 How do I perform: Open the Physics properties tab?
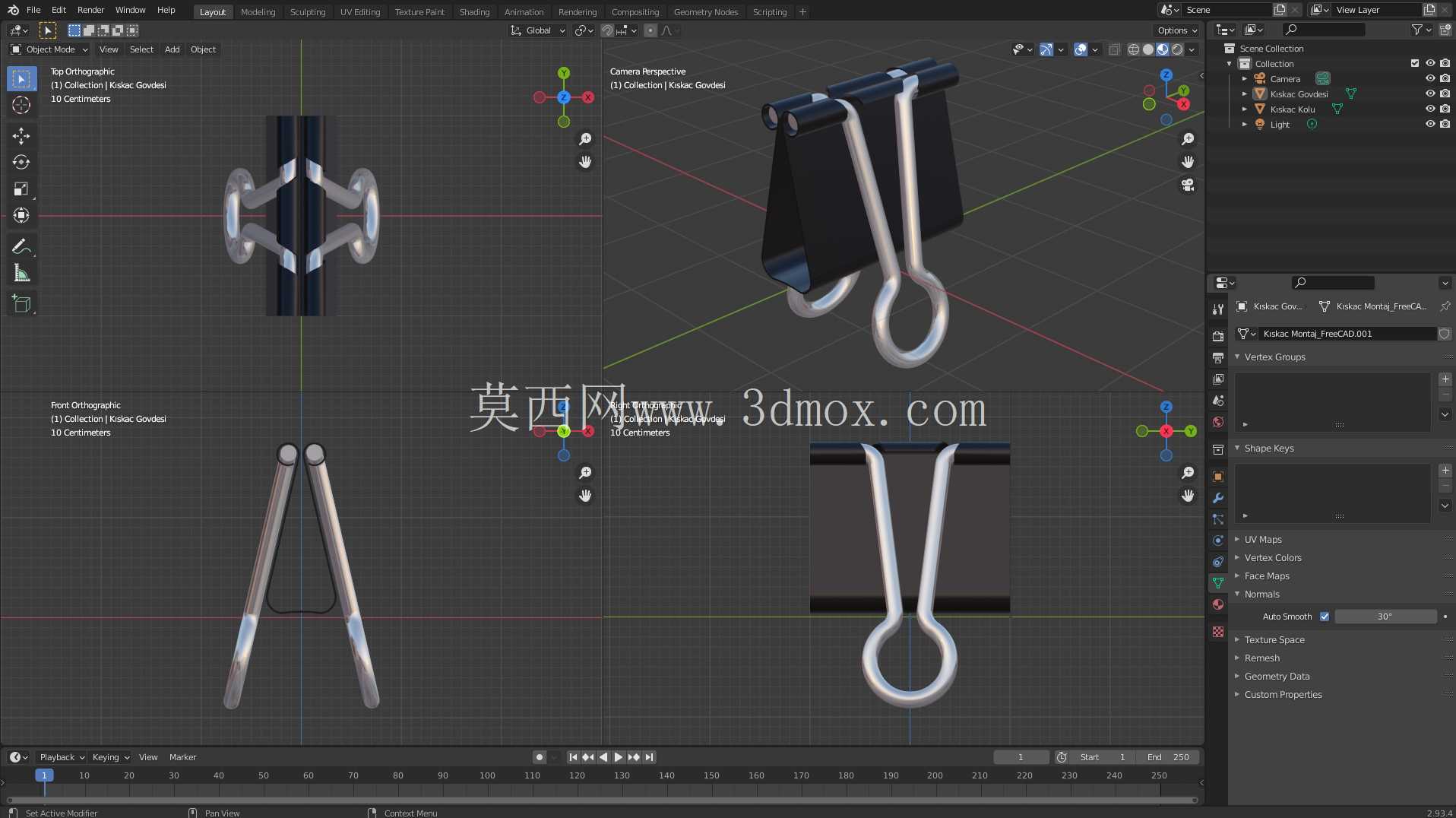(x=1218, y=541)
